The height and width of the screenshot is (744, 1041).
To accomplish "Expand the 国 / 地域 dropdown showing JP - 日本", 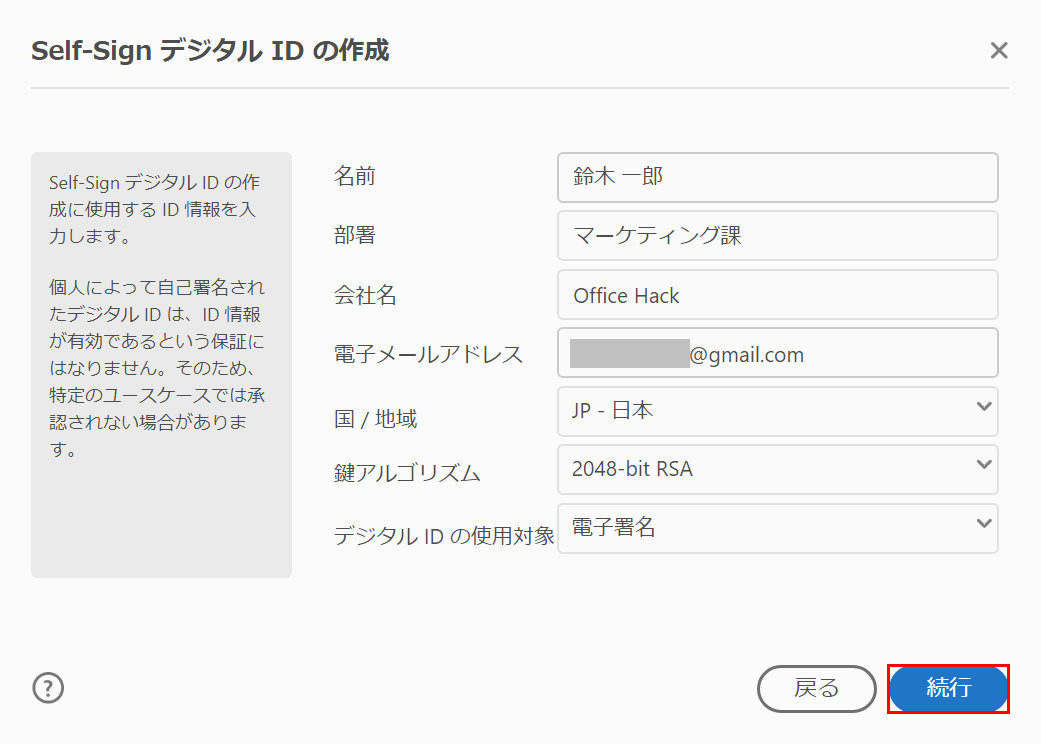I will click(x=777, y=410).
